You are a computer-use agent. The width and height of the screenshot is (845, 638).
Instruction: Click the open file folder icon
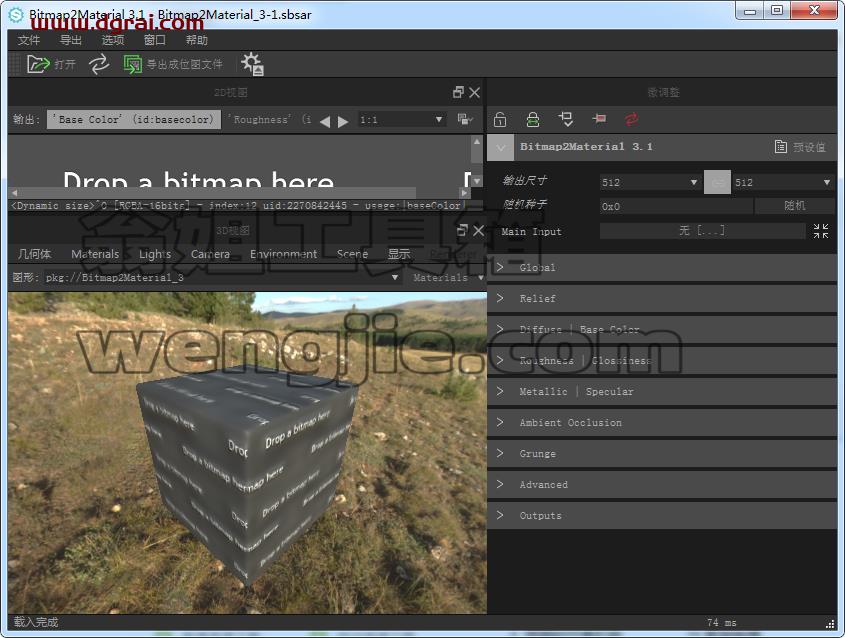38,64
